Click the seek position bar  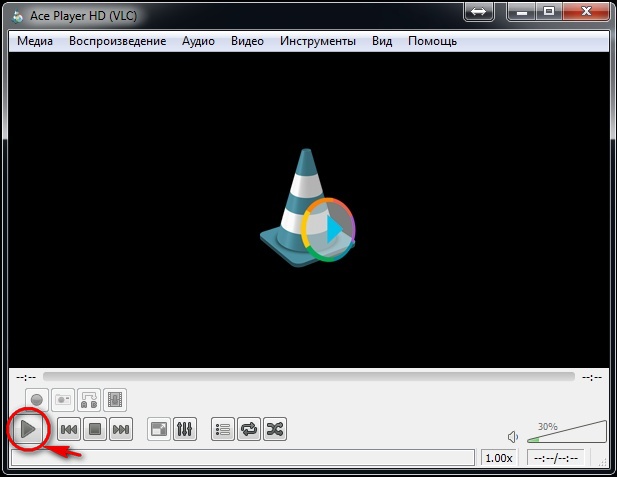pos(309,377)
